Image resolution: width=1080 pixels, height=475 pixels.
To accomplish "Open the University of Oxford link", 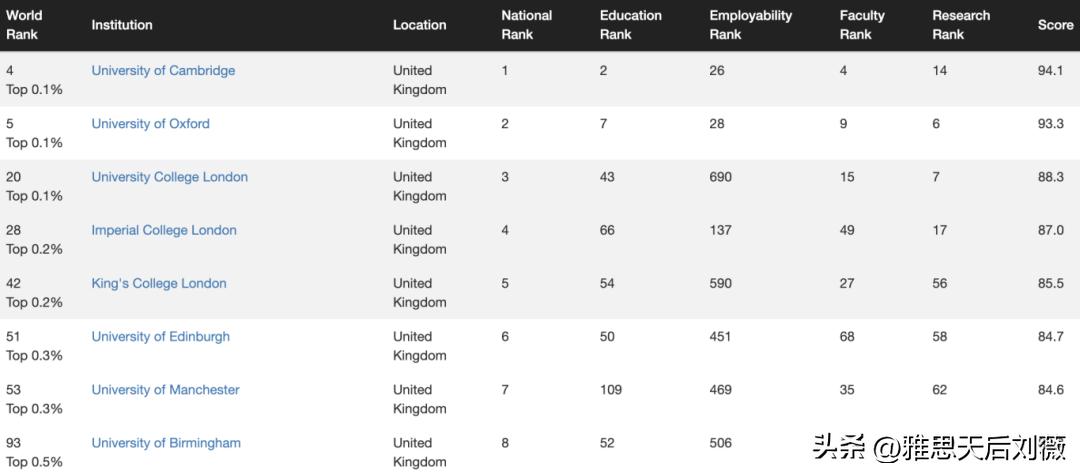I will tap(150, 123).
